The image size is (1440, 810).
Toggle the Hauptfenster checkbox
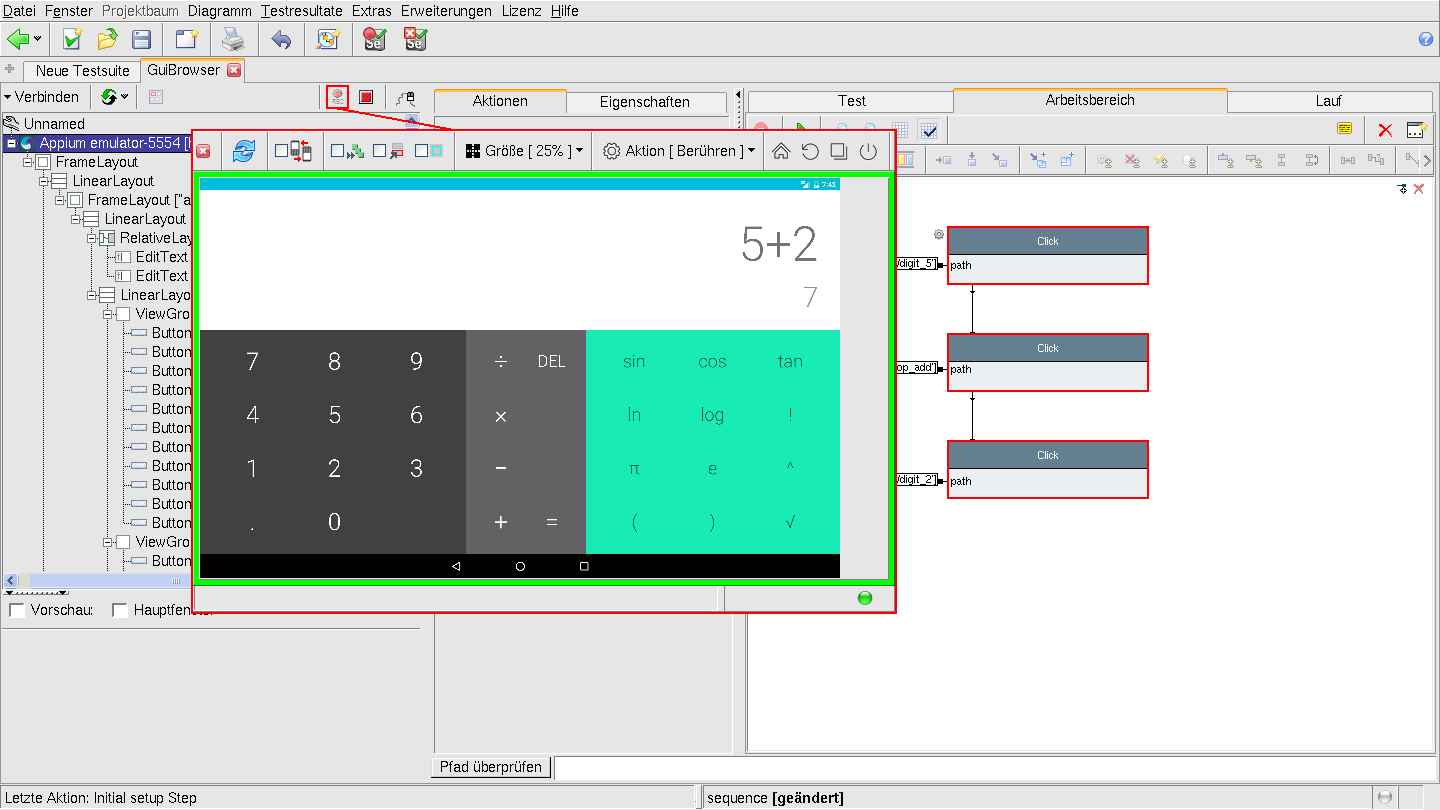(120, 610)
